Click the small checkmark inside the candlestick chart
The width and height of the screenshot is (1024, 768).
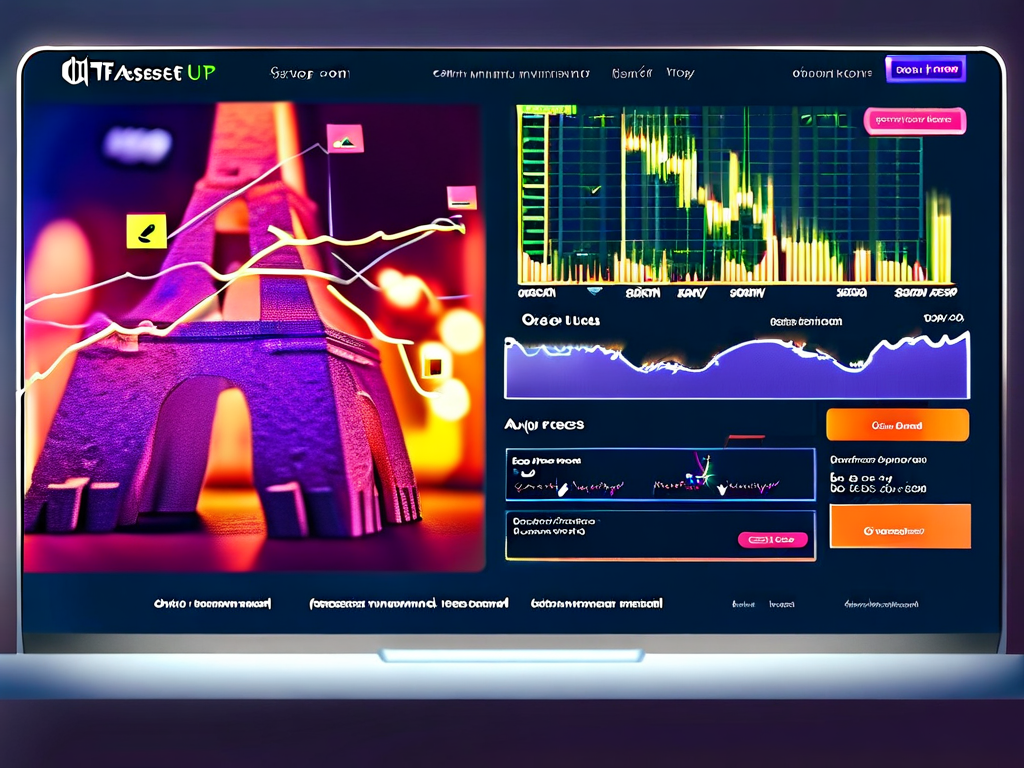[x=595, y=191]
